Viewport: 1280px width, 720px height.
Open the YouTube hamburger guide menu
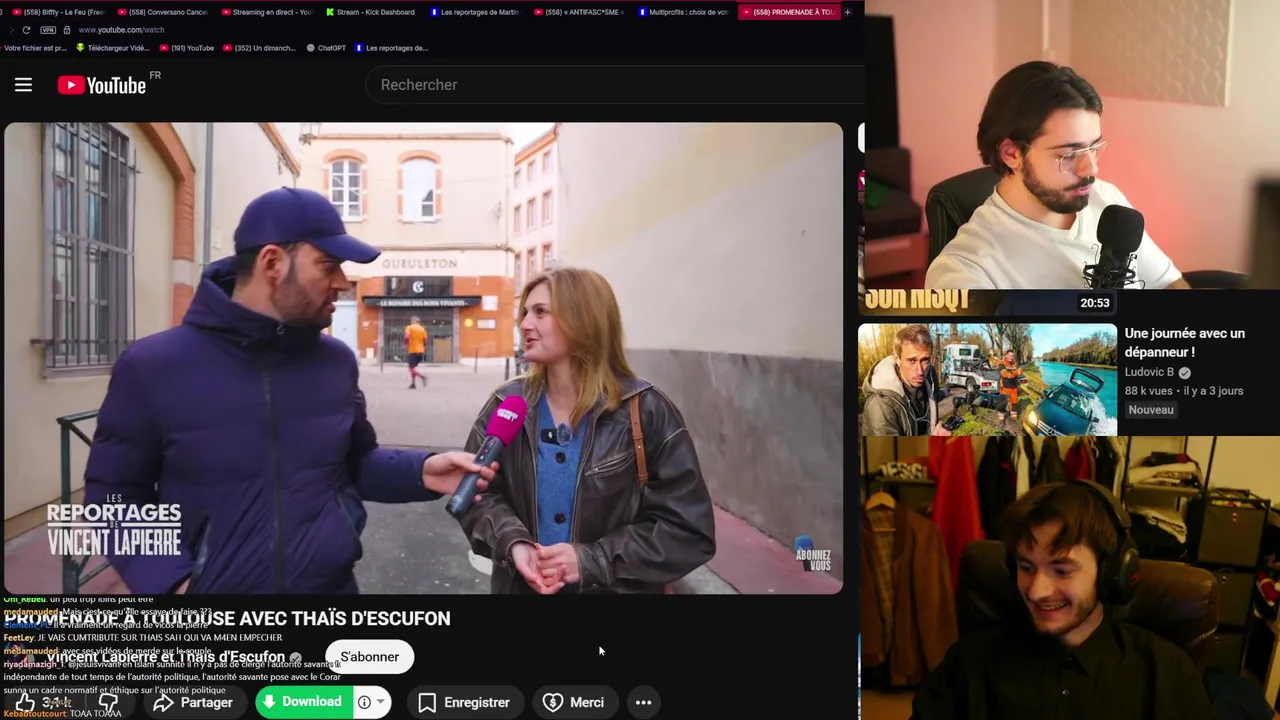pos(23,85)
